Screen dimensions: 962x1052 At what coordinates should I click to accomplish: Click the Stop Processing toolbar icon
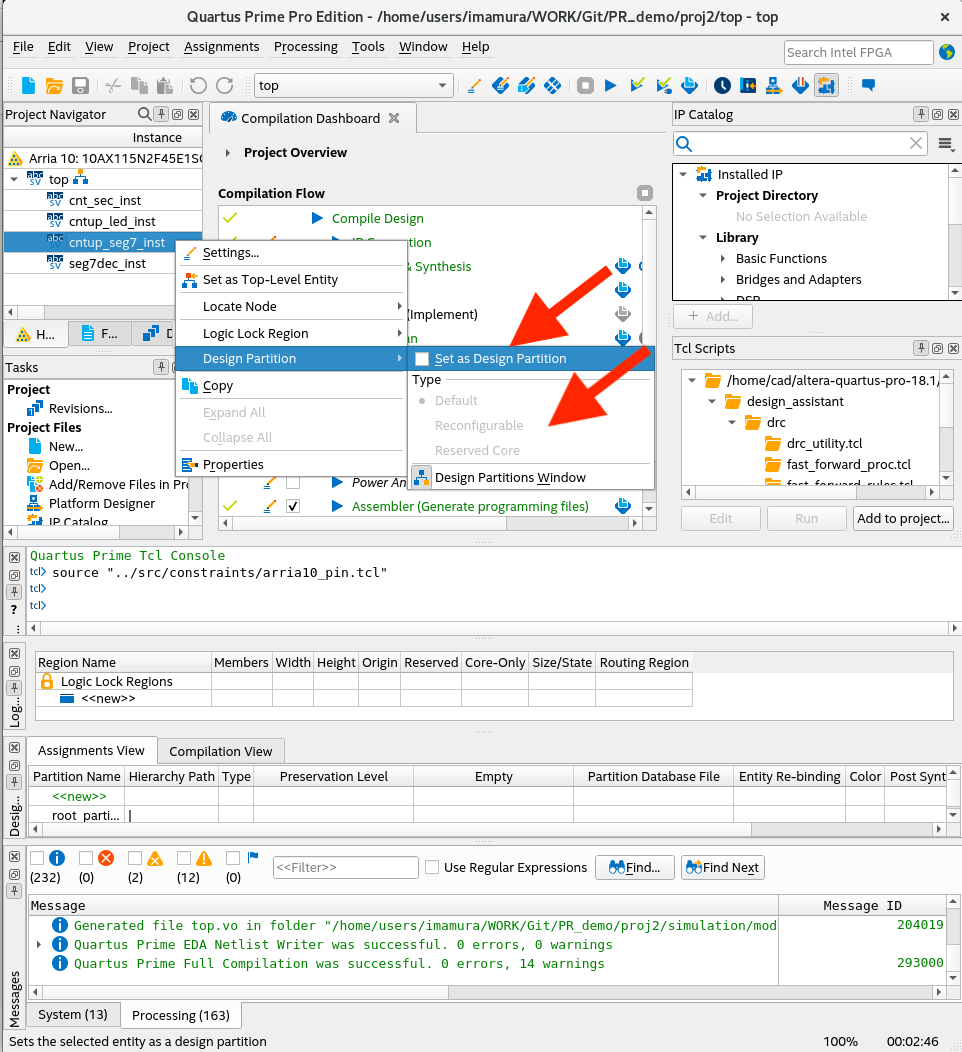pyautogui.click(x=585, y=85)
